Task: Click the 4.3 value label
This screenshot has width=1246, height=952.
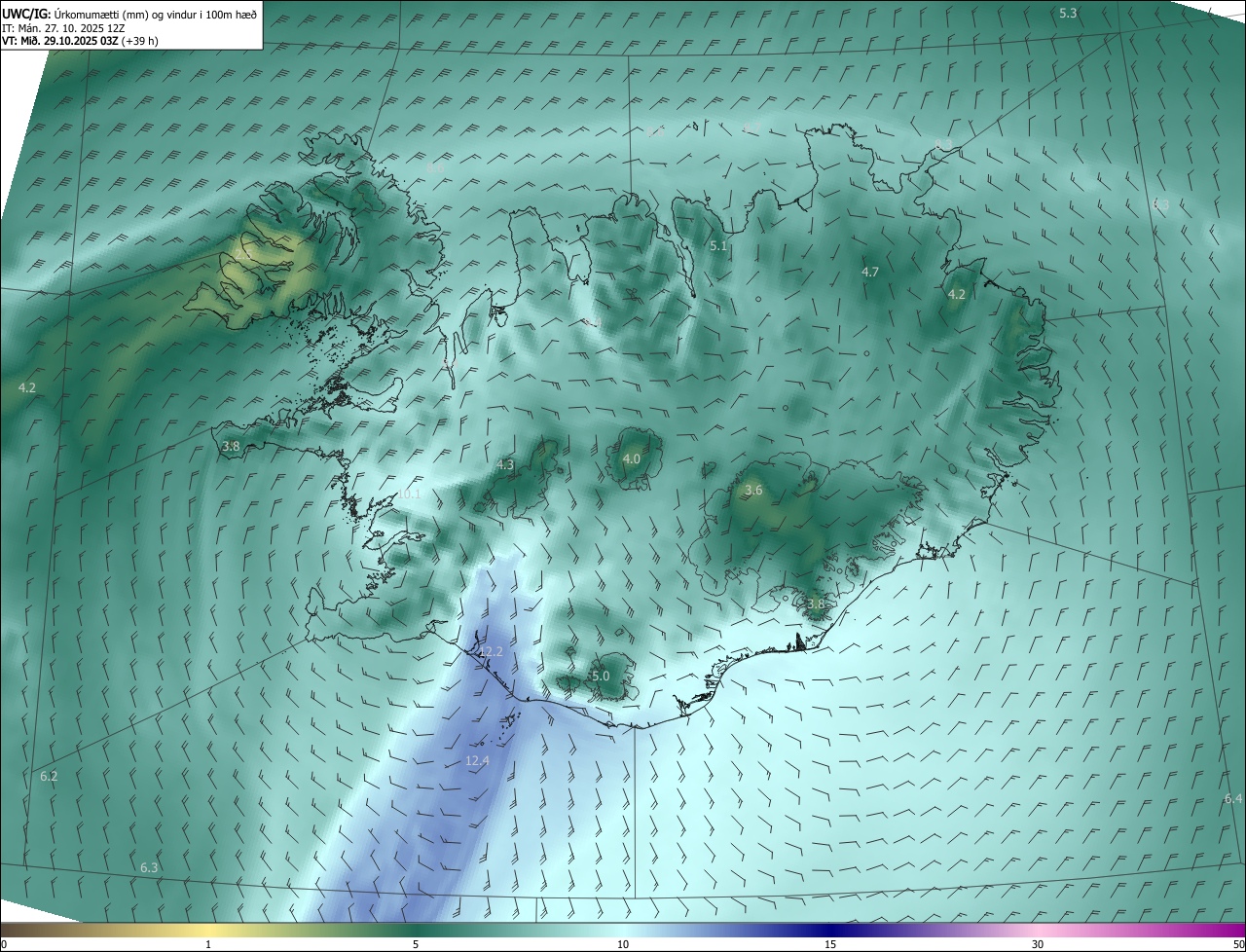Action: pos(504,464)
